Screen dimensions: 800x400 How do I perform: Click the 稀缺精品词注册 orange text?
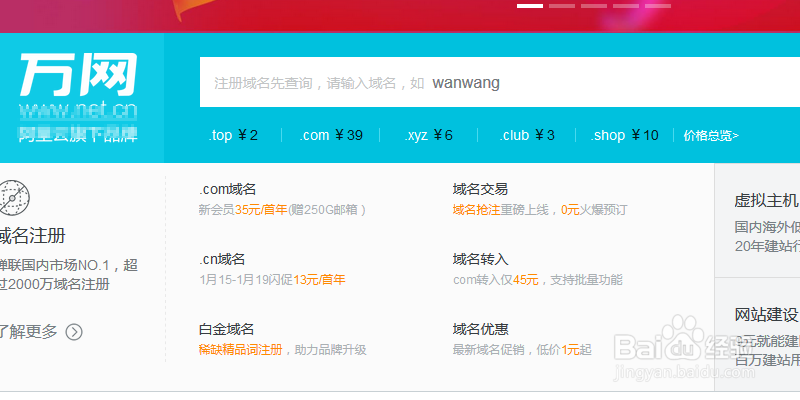click(240, 349)
